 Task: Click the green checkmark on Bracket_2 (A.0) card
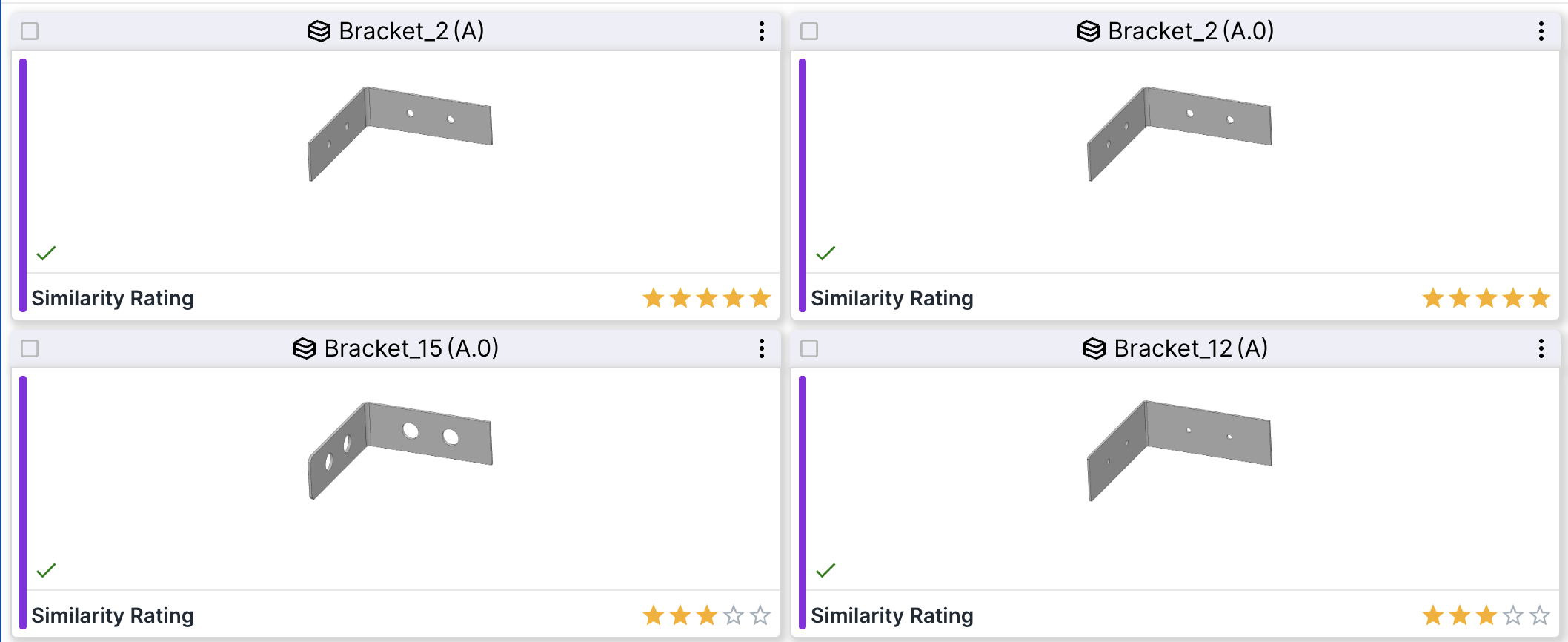825,254
